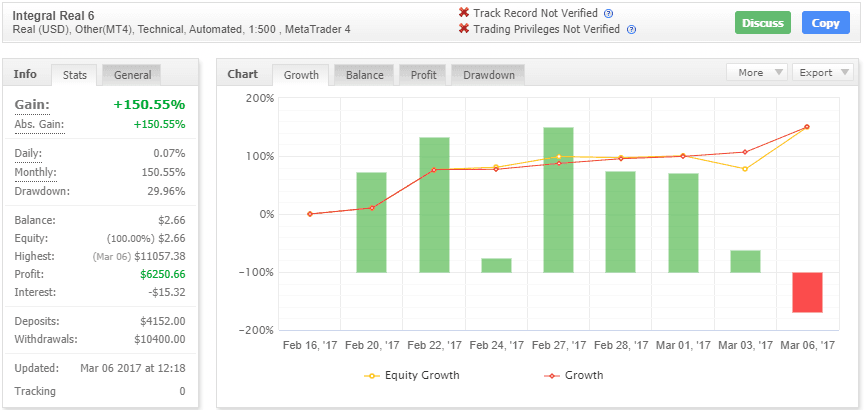Open the More dropdown menu
The height and width of the screenshot is (410, 864).
(x=757, y=72)
